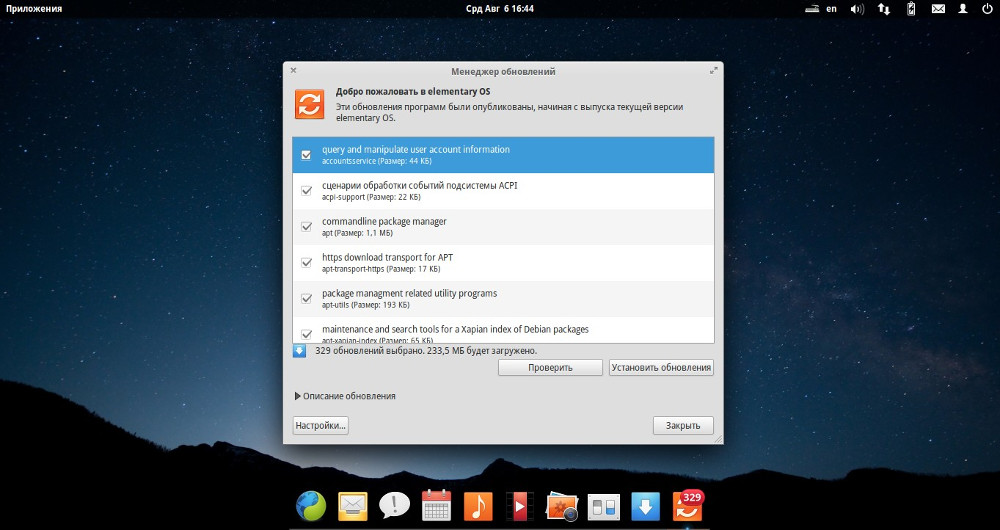Open Настройки... settings button
This screenshot has height=530, width=1000.
(320, 425)
